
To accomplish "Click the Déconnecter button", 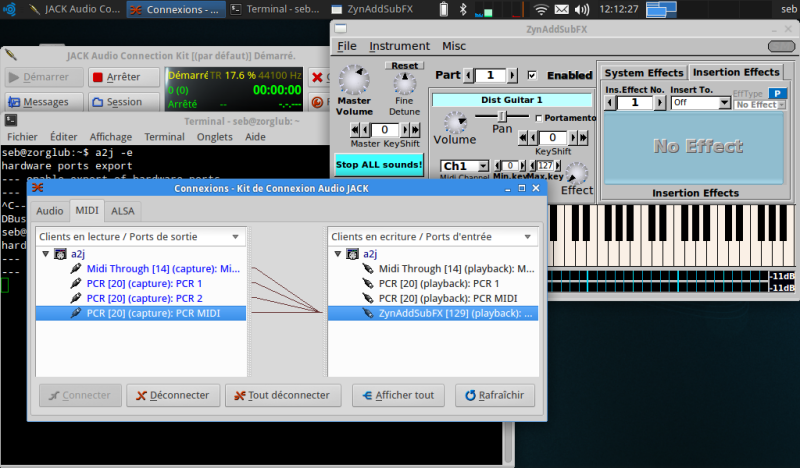I will click(x=173, y=396).
